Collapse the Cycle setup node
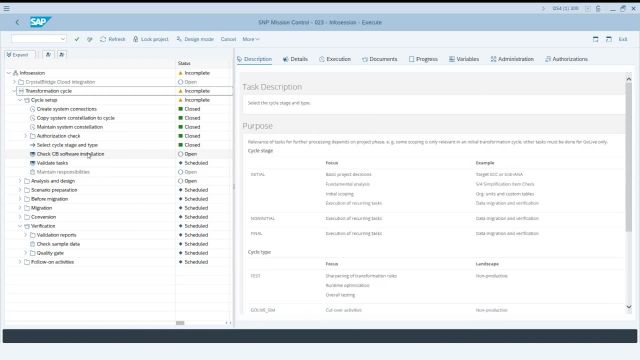Screen dimensions: 640x360 20,100
